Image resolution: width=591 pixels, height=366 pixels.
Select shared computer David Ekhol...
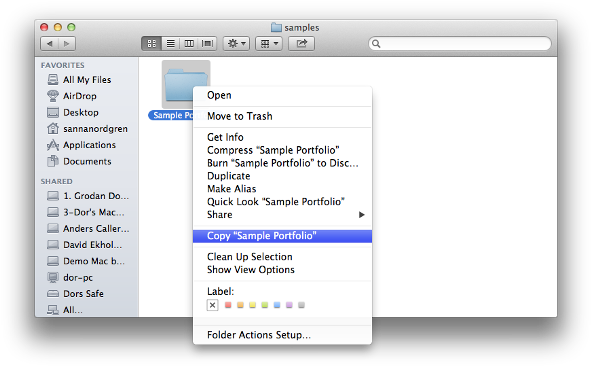click(84, 245)
